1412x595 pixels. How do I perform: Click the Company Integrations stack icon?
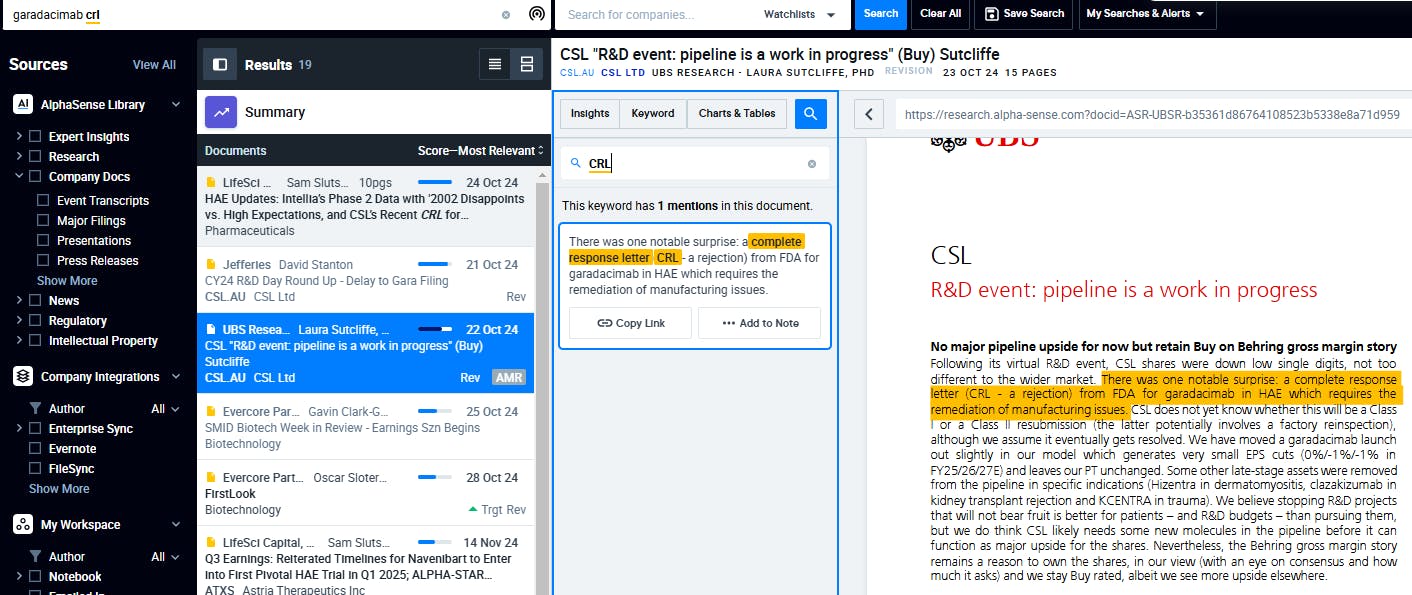tap(22, 377)
